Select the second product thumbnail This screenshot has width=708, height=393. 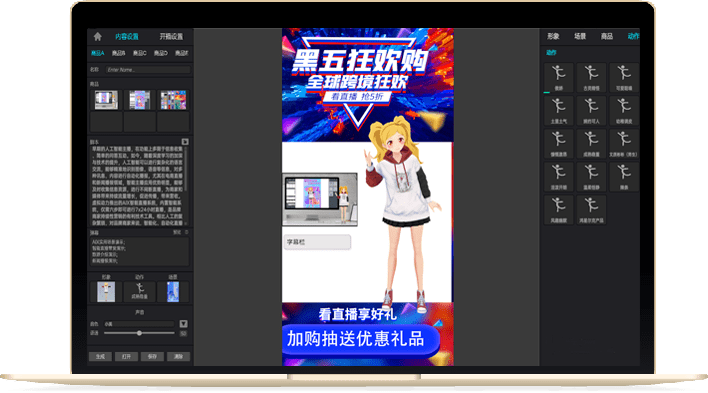point(140,100)
